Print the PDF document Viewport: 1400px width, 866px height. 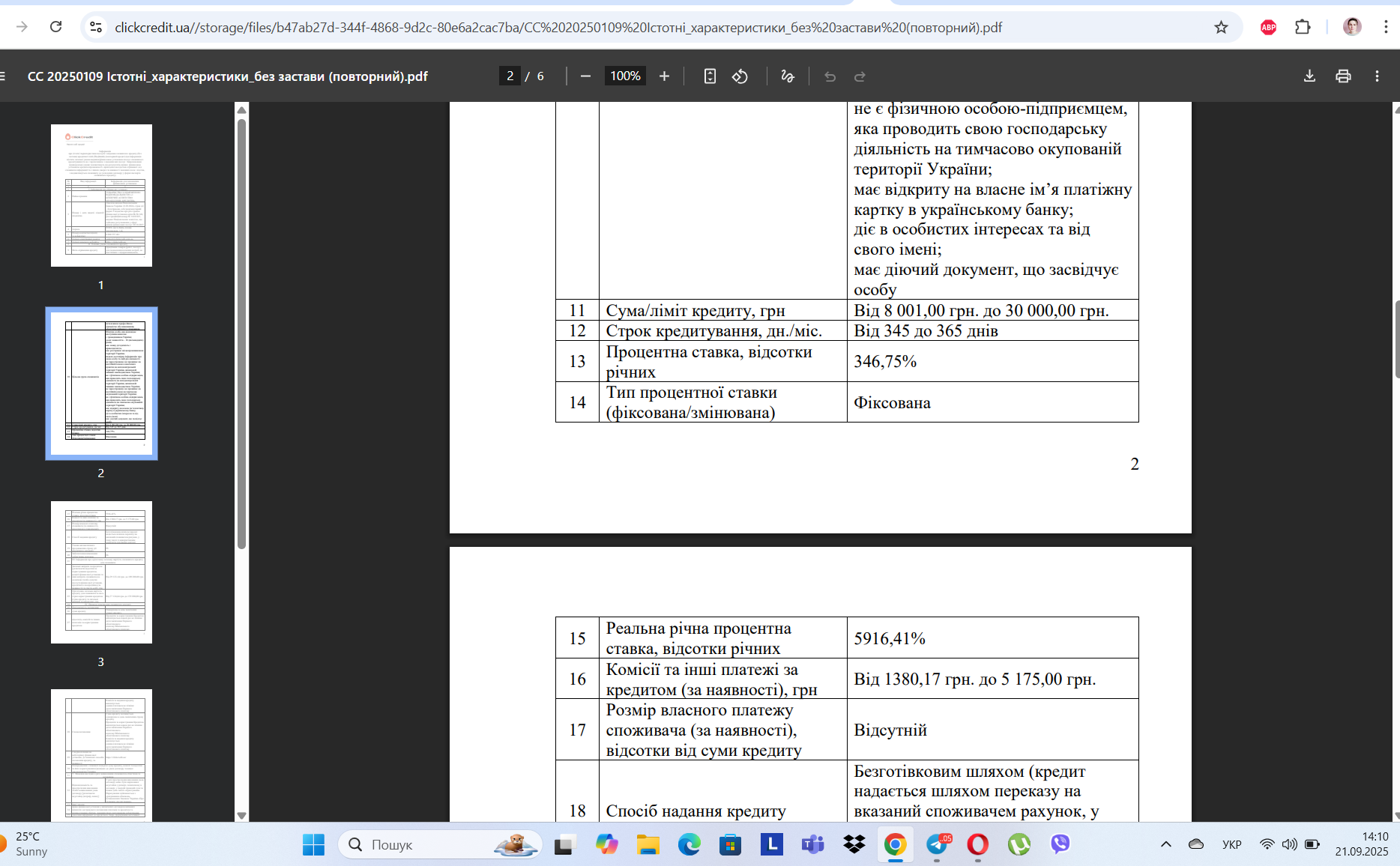pos(1343,76)
